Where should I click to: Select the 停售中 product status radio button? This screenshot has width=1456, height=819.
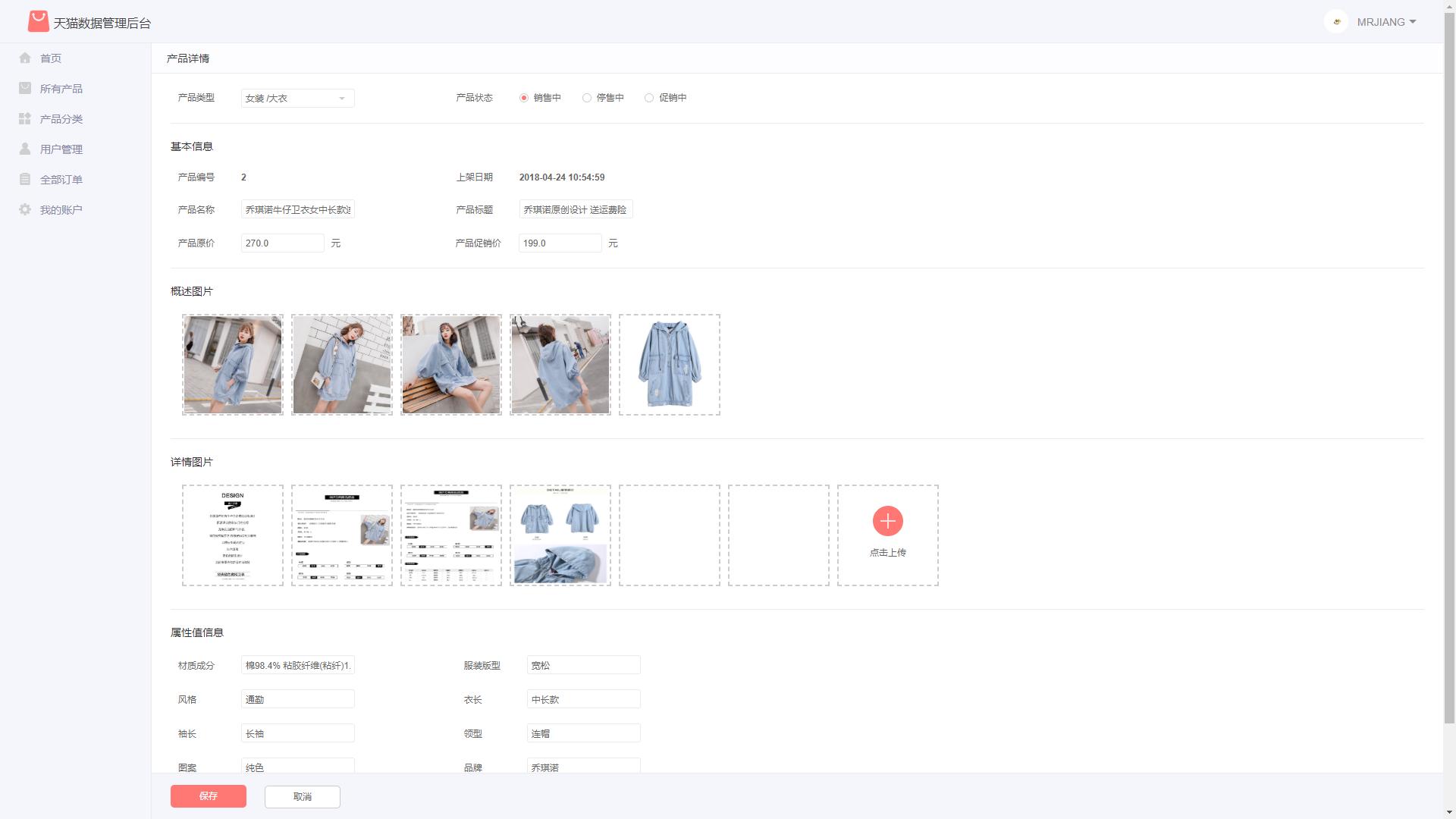(586, 97)
